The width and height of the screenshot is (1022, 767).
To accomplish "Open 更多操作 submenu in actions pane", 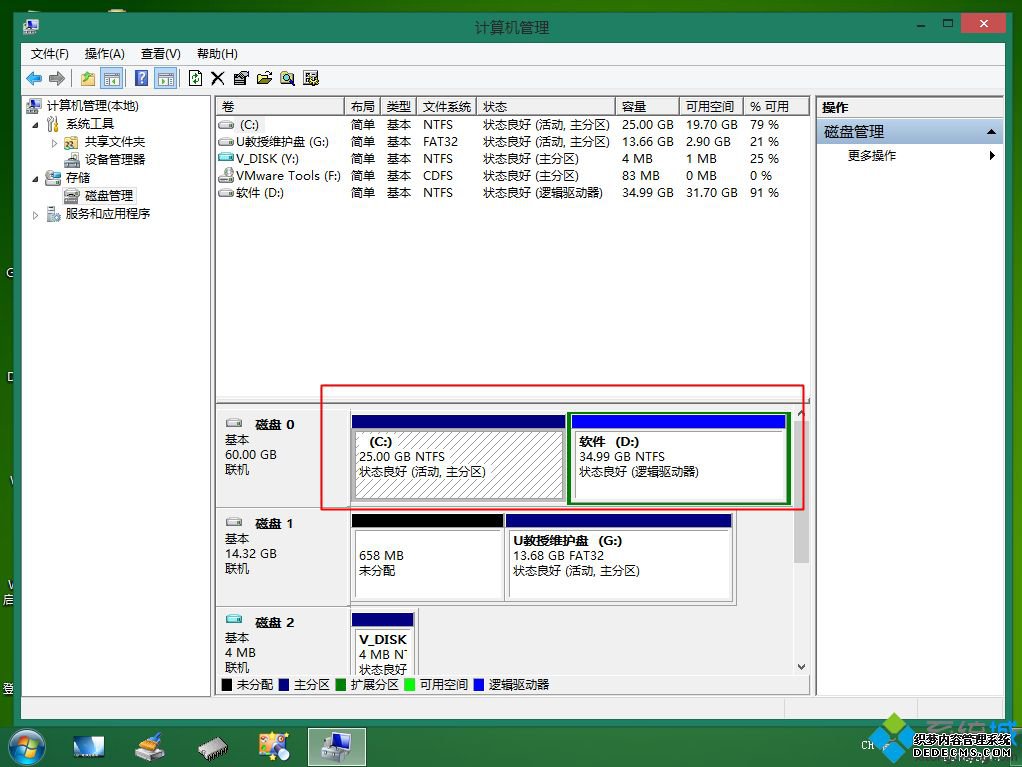I will (909, 156).
